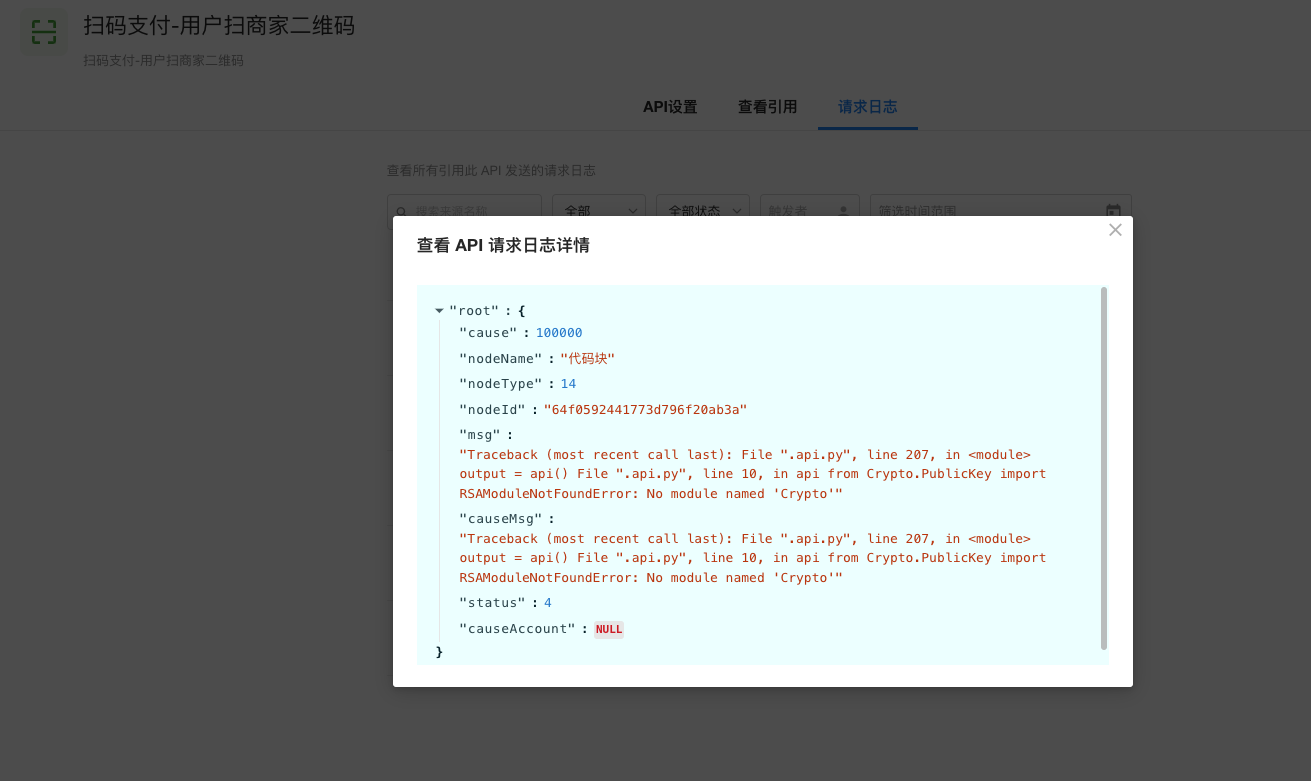Open the 全部状态 status dropdown
This screenshot has width=1311, height=781.
coord(703,211)
